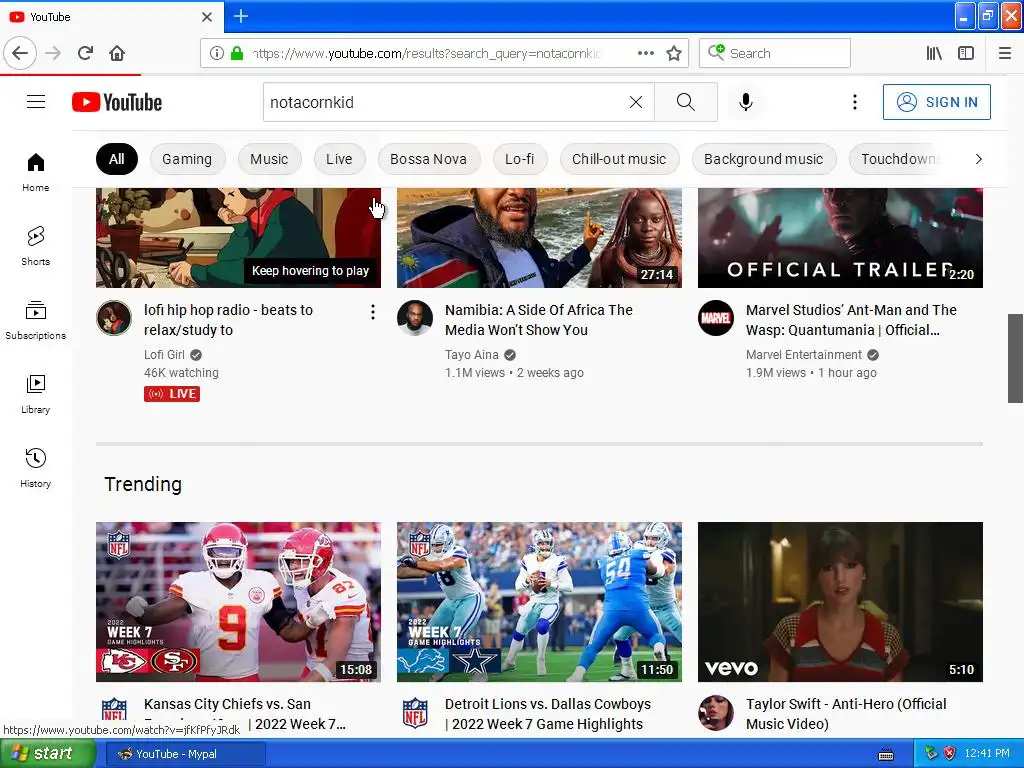
Task: Open History in the sidebar
Action: [x=36, y=468]
